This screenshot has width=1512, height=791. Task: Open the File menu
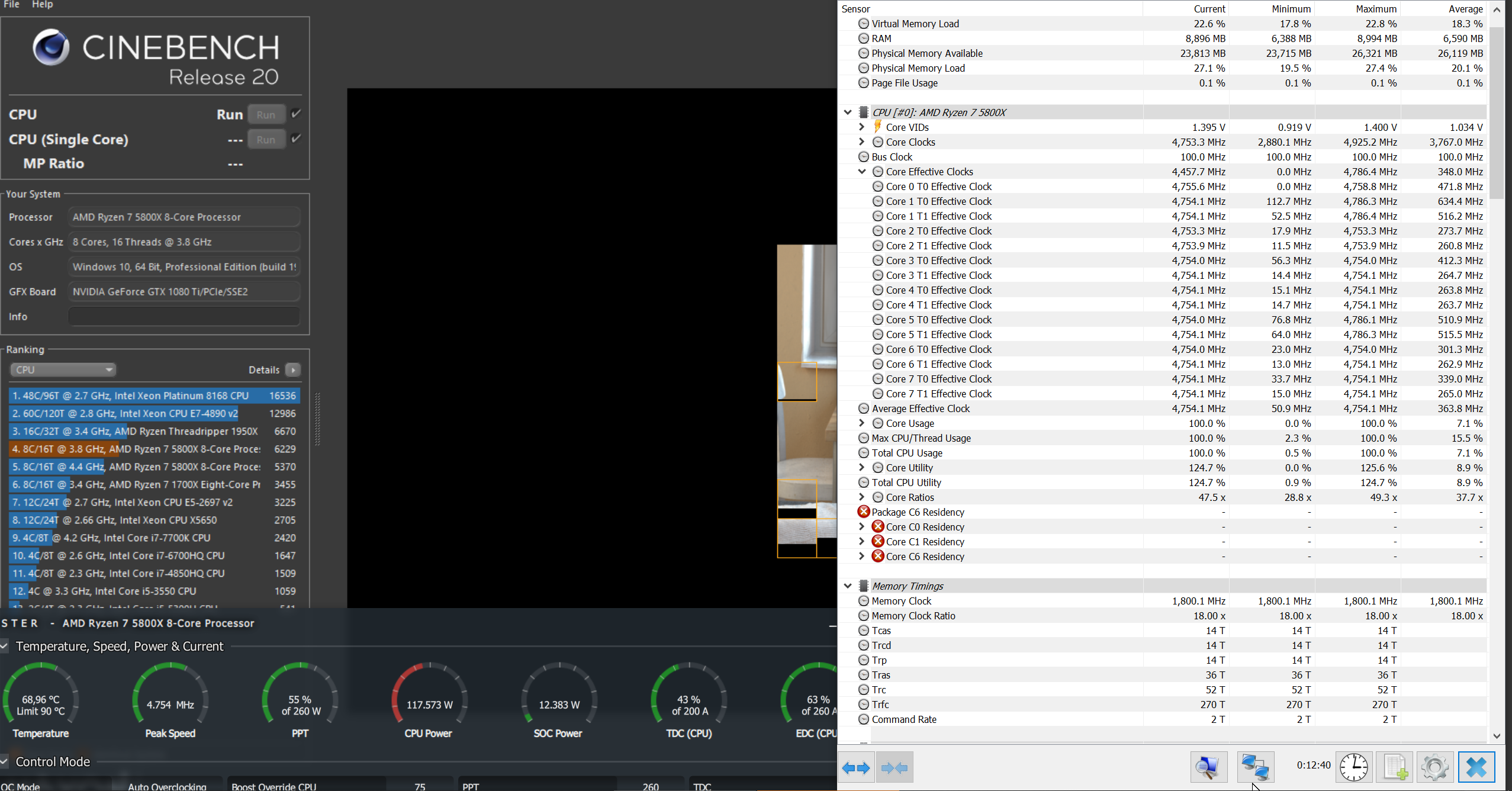tap(12, 5)
